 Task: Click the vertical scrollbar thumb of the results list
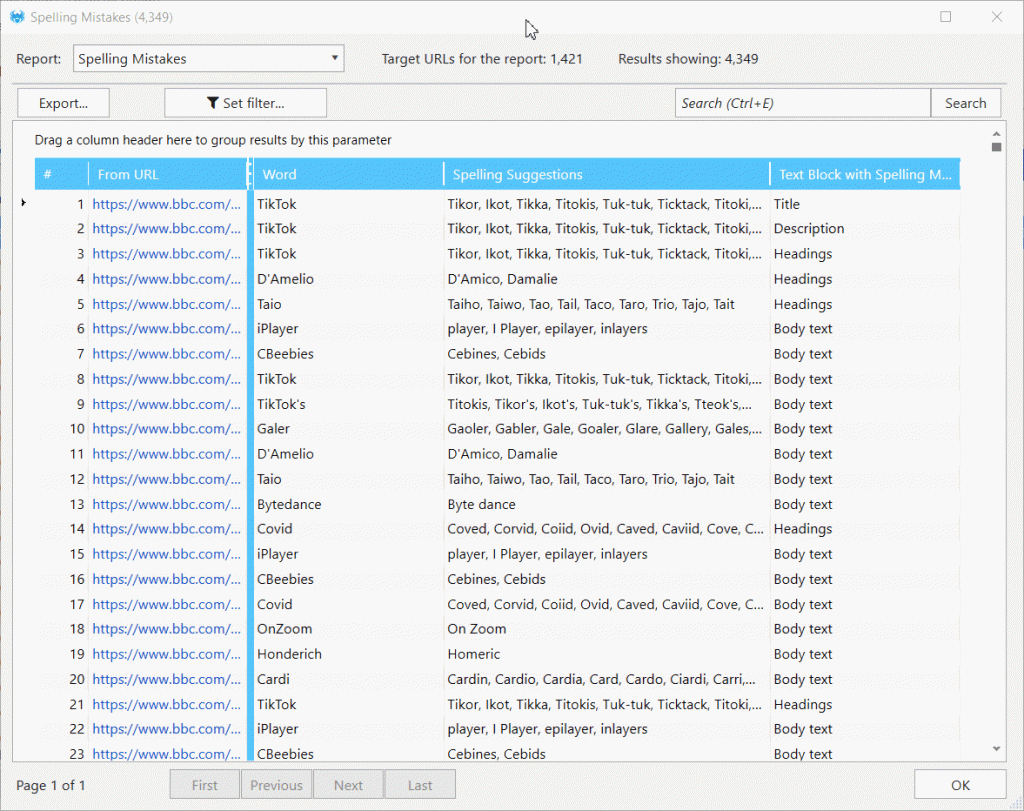pyautogui.click(x=997, y=148)
